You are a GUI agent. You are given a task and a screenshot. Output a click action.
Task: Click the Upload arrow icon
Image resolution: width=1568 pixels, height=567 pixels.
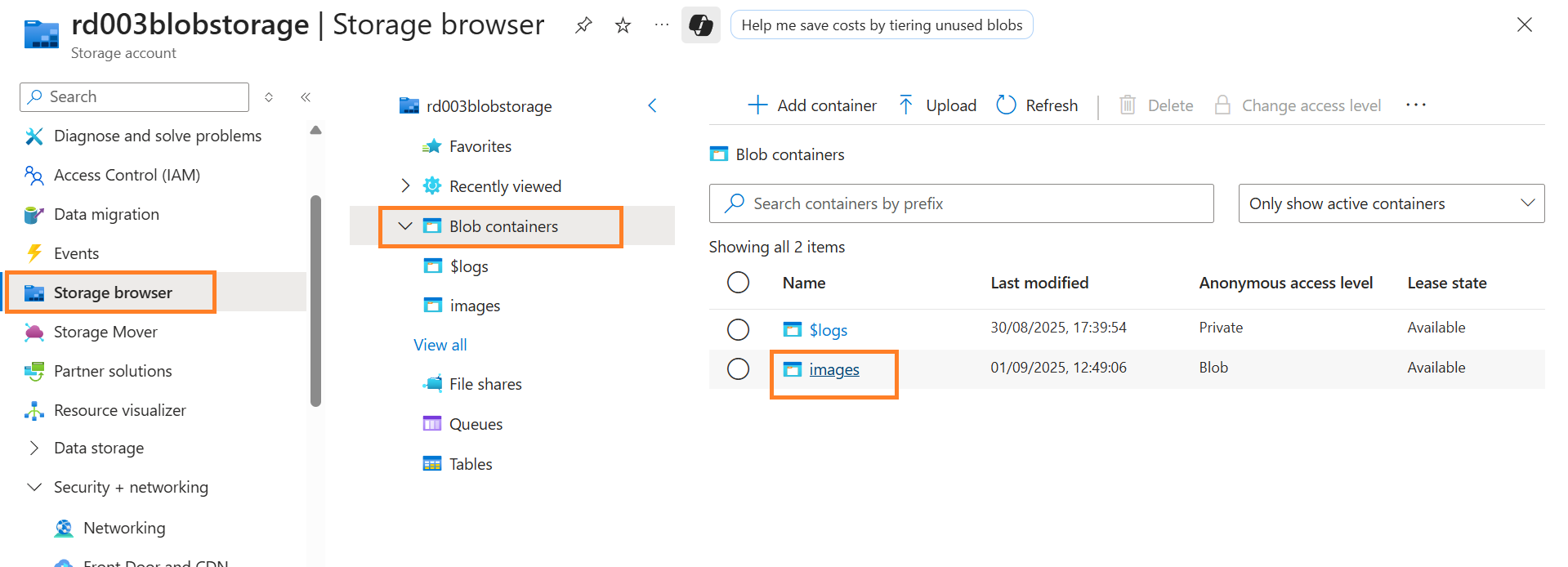click(905, 105)
